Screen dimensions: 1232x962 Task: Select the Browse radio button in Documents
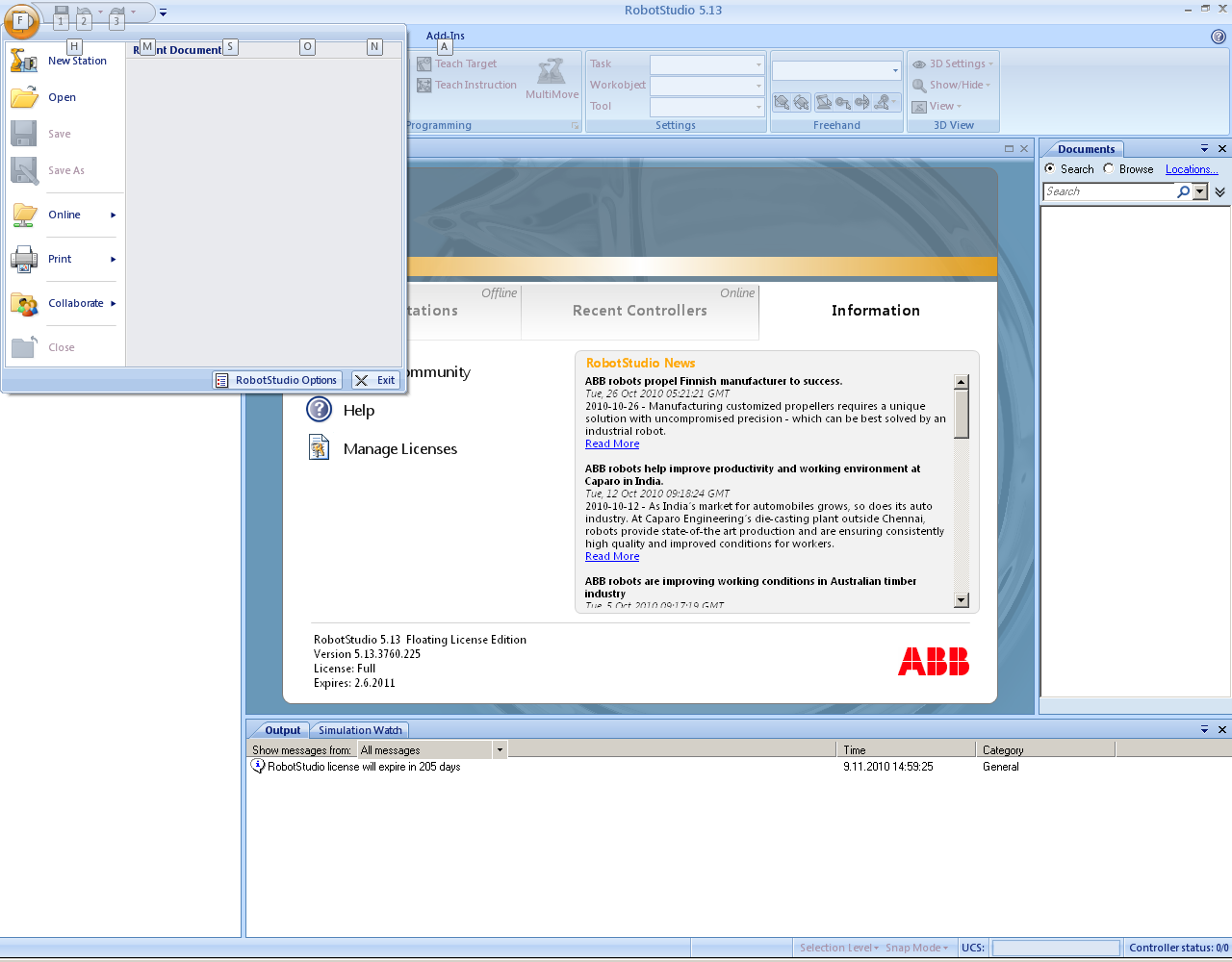pyautogui.click(x=1109, y=168)
